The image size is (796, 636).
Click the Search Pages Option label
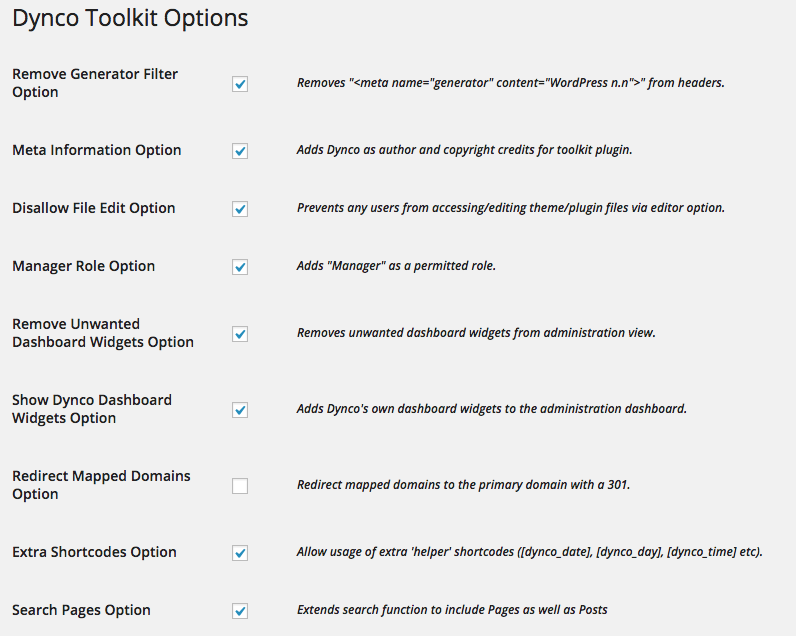point(81,610)
